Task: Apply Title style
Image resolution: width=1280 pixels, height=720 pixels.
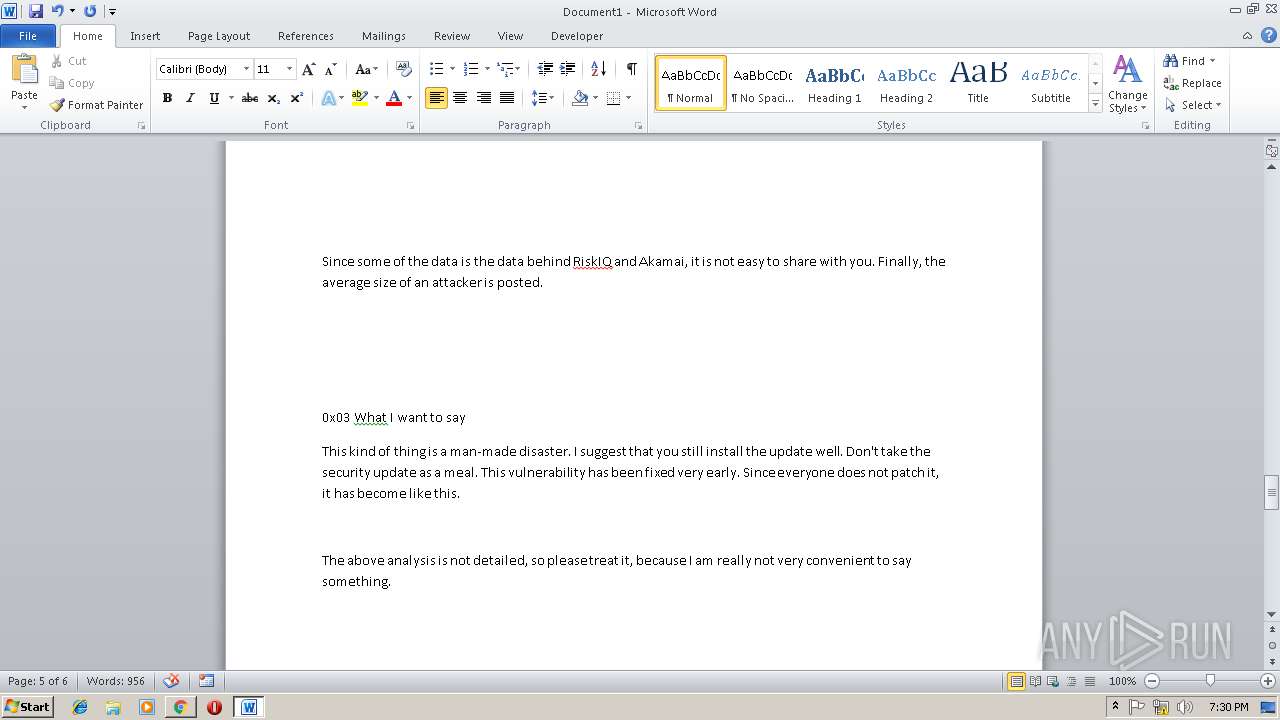Action: click(x=978, y=83)
